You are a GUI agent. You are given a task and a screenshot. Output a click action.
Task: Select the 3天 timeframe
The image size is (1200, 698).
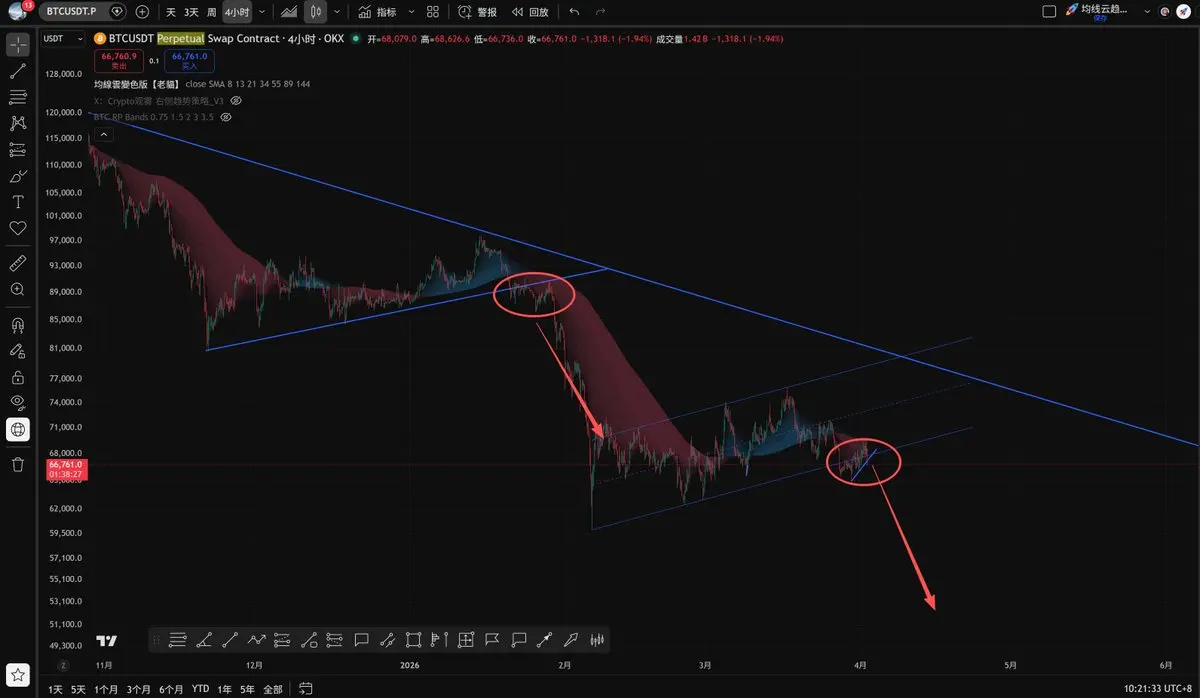pyautogui.click(x=191, y=12)
